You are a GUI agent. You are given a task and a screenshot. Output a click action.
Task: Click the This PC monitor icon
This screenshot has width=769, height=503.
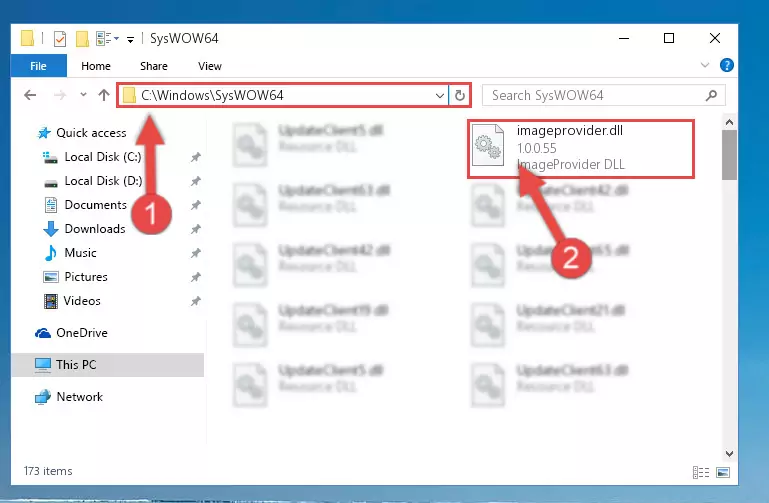(x=43, y=365)
